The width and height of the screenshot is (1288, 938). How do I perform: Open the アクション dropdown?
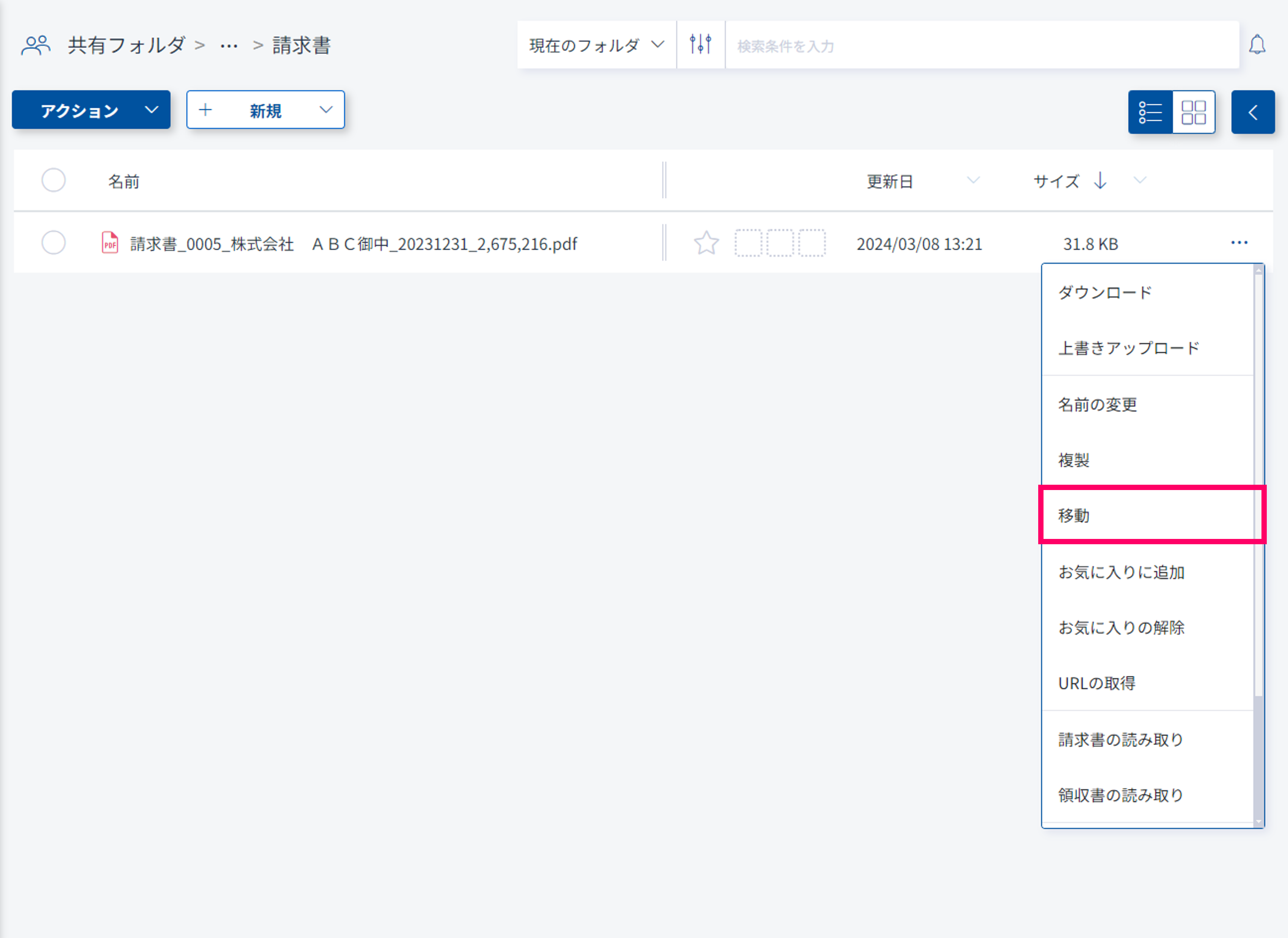(x=91, y=110)
